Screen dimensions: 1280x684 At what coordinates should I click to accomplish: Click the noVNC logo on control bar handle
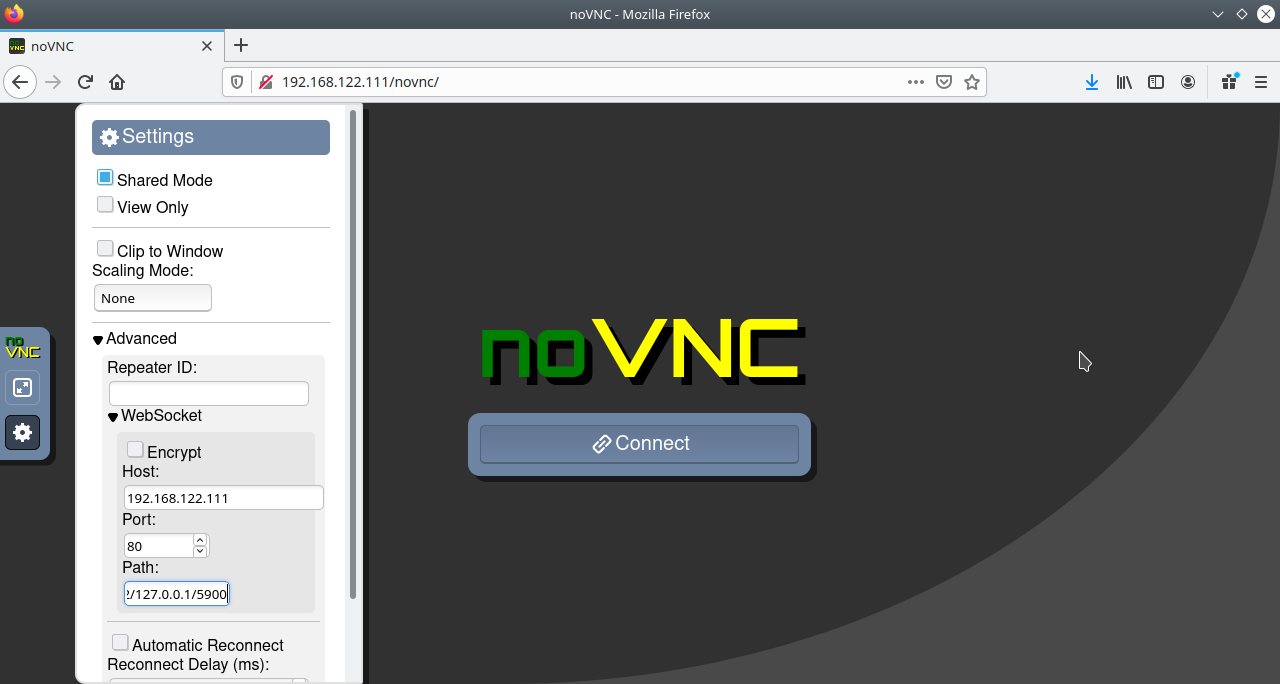[22, 347]
